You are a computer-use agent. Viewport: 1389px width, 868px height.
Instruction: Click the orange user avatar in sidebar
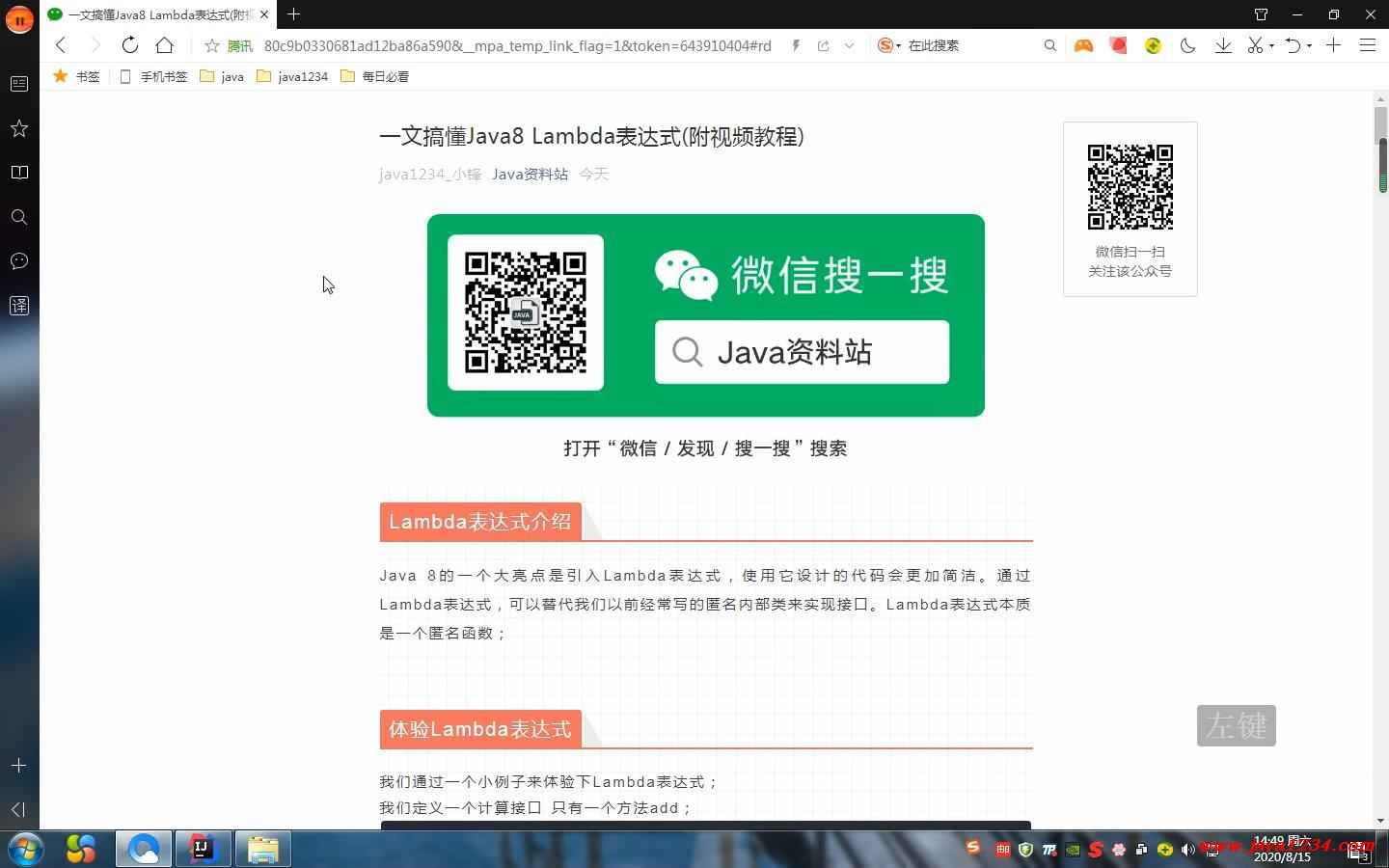tap(19, 18)
